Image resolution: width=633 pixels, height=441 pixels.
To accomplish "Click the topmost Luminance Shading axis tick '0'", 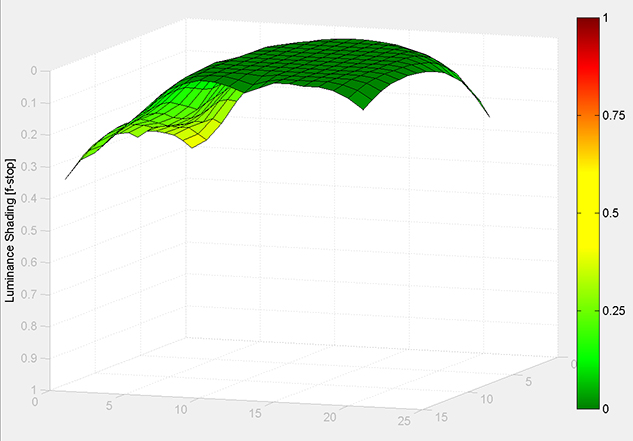I will 34,71.
